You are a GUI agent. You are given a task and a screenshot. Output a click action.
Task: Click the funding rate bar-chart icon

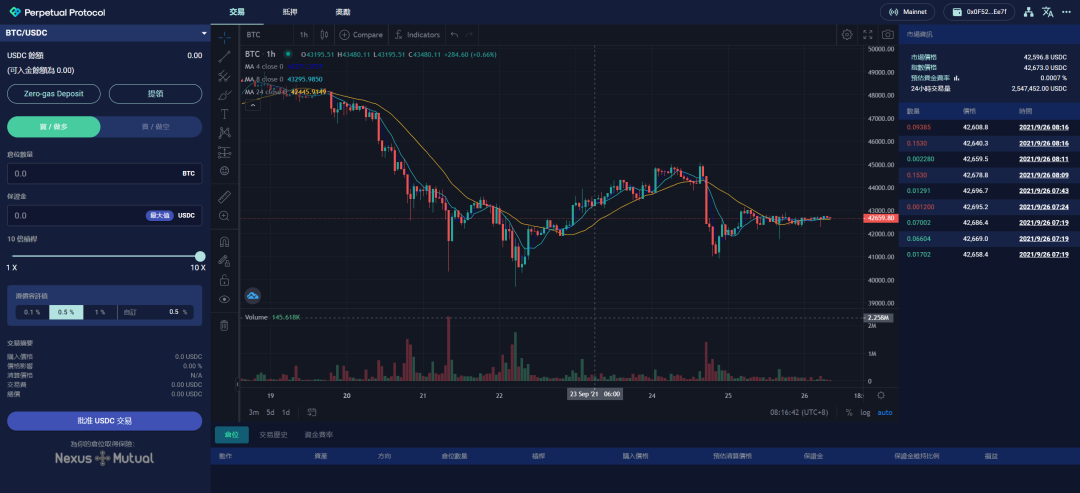957,78
